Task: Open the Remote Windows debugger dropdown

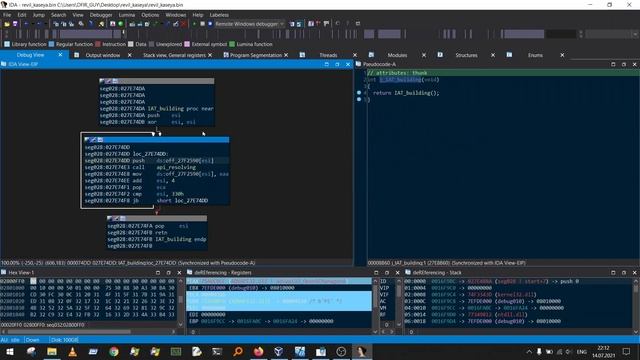Action: tap(282, 24)
